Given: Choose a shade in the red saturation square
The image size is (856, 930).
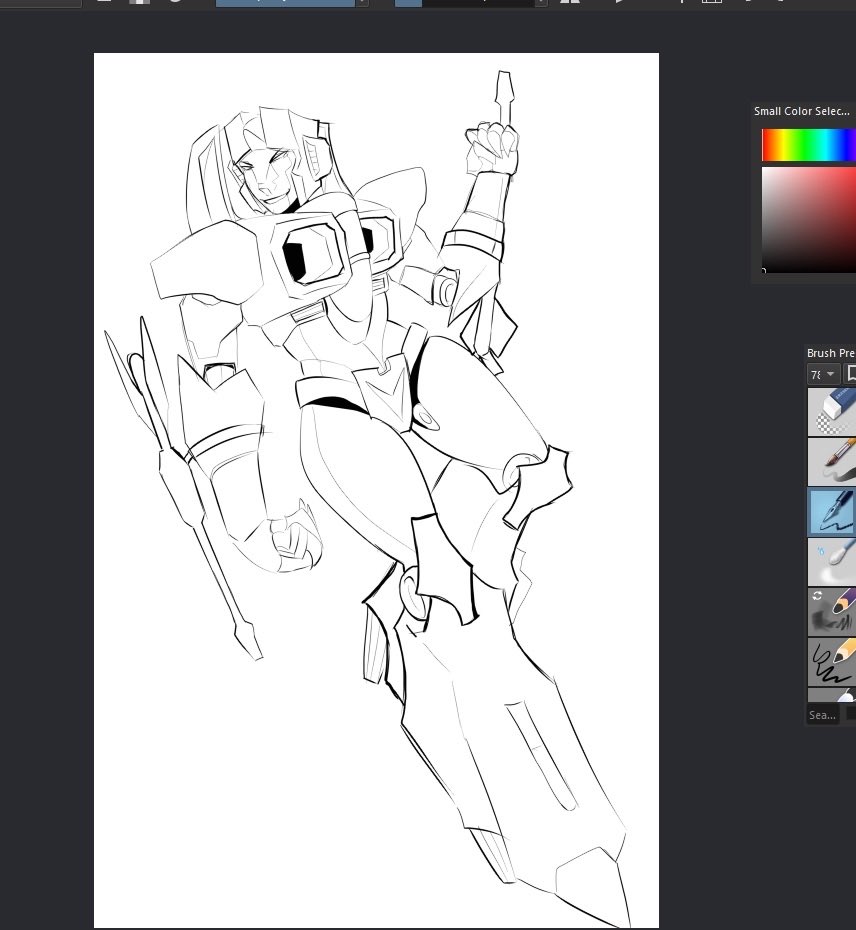Looking at the screenshot, I should [x=809, y=219].
